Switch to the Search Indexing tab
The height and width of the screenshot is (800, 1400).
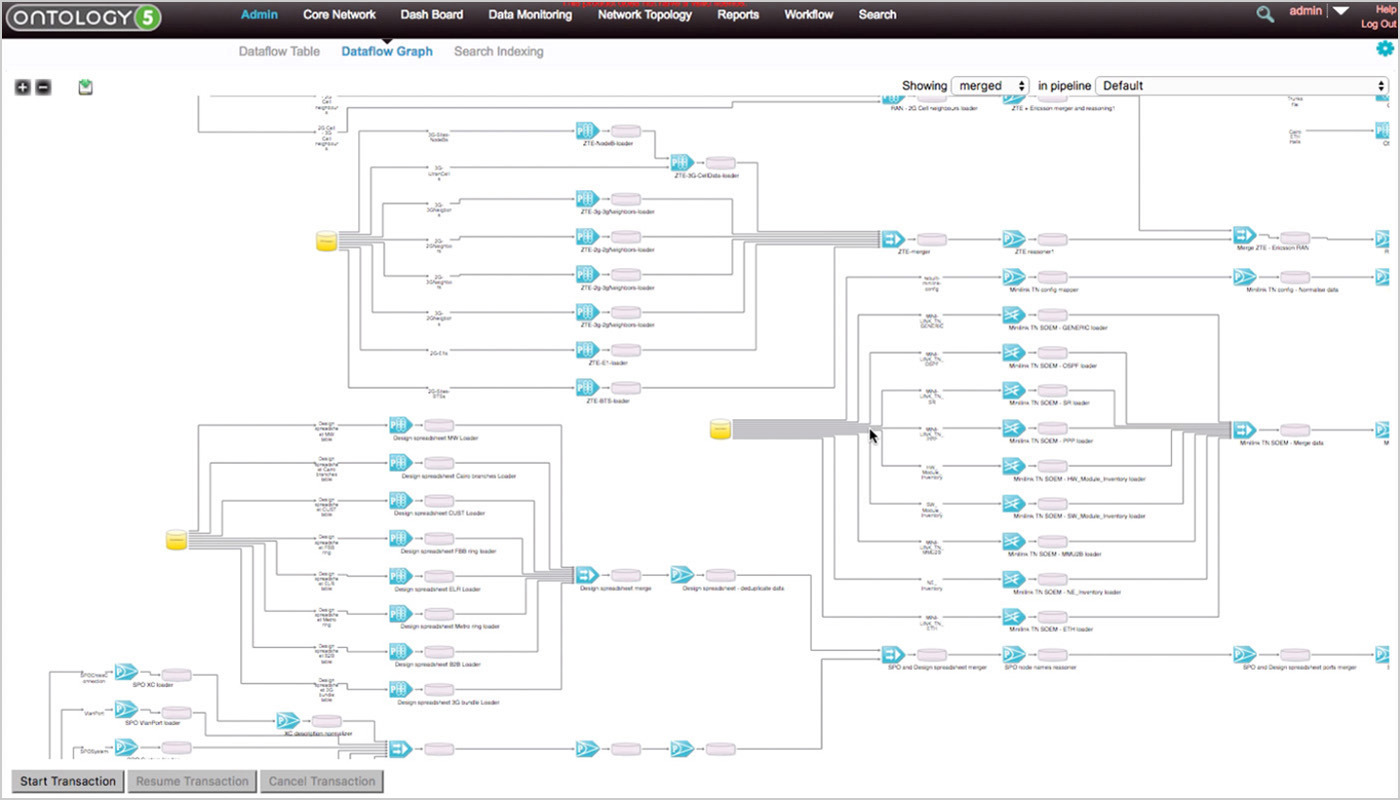[x=499, y=51]
